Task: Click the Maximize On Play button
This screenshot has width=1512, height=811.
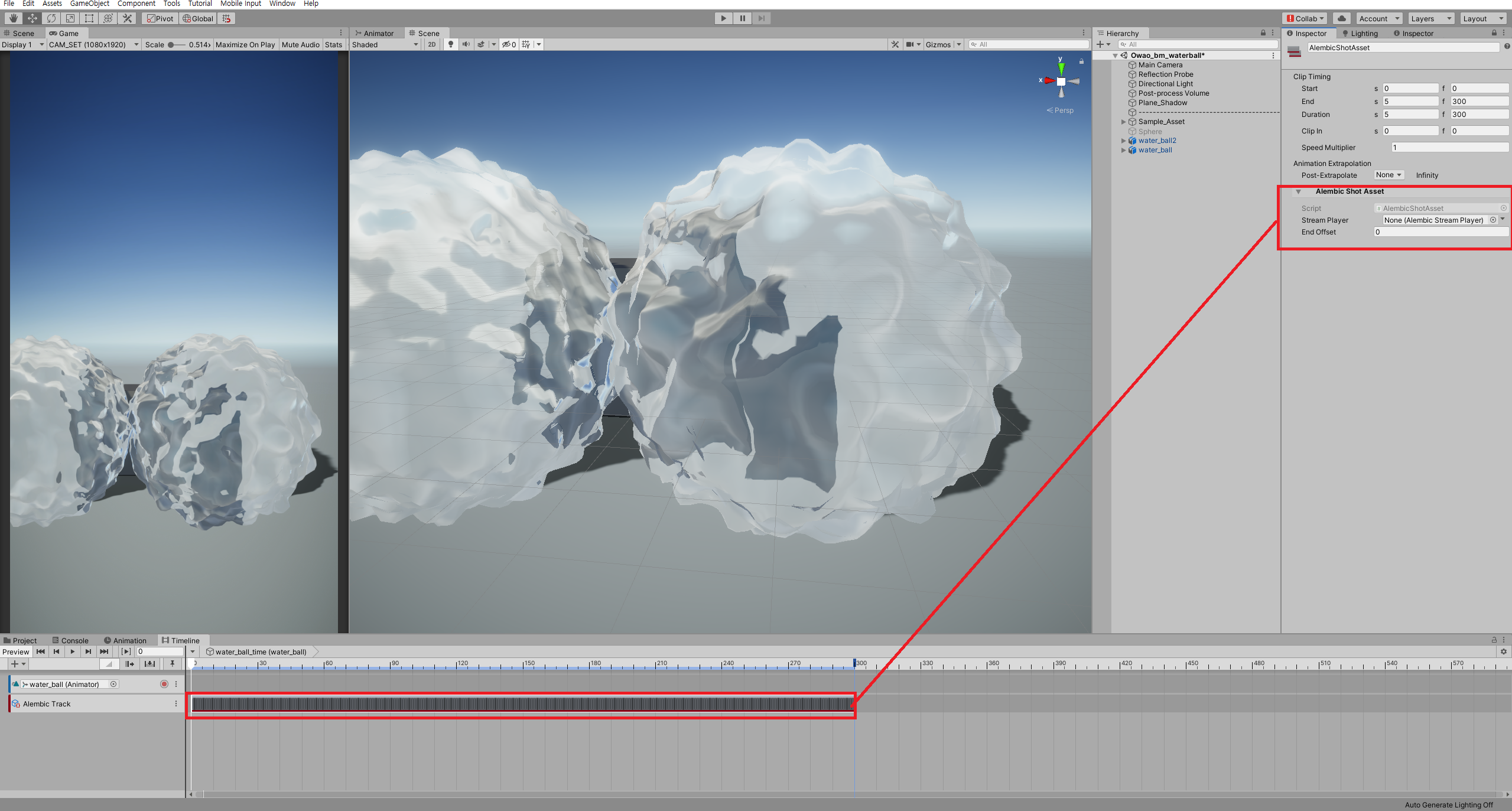Action: (x=245, y=44)
